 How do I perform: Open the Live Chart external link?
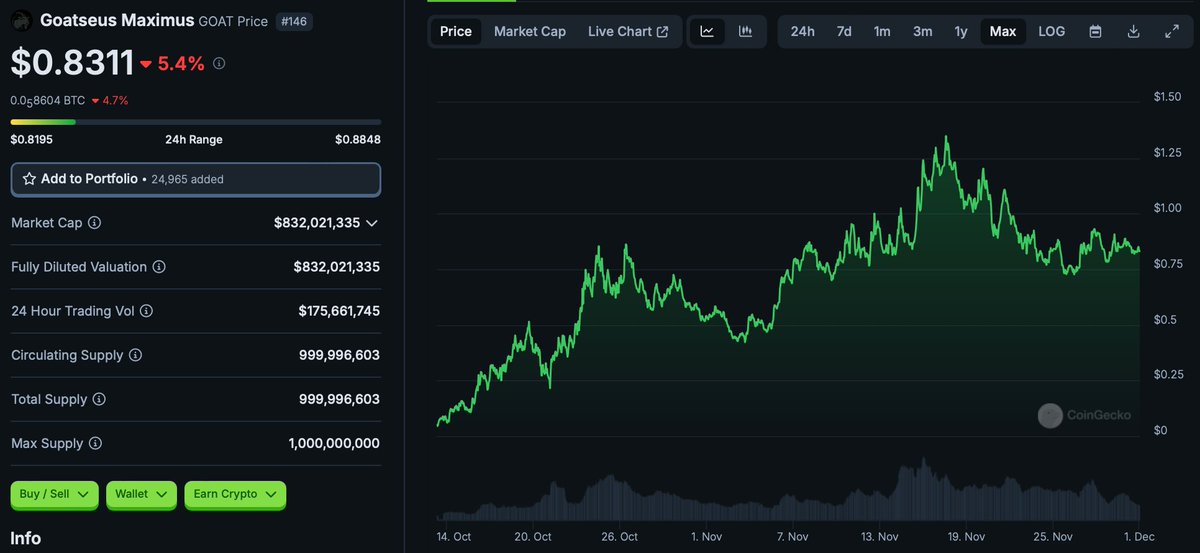coord(628,31)
